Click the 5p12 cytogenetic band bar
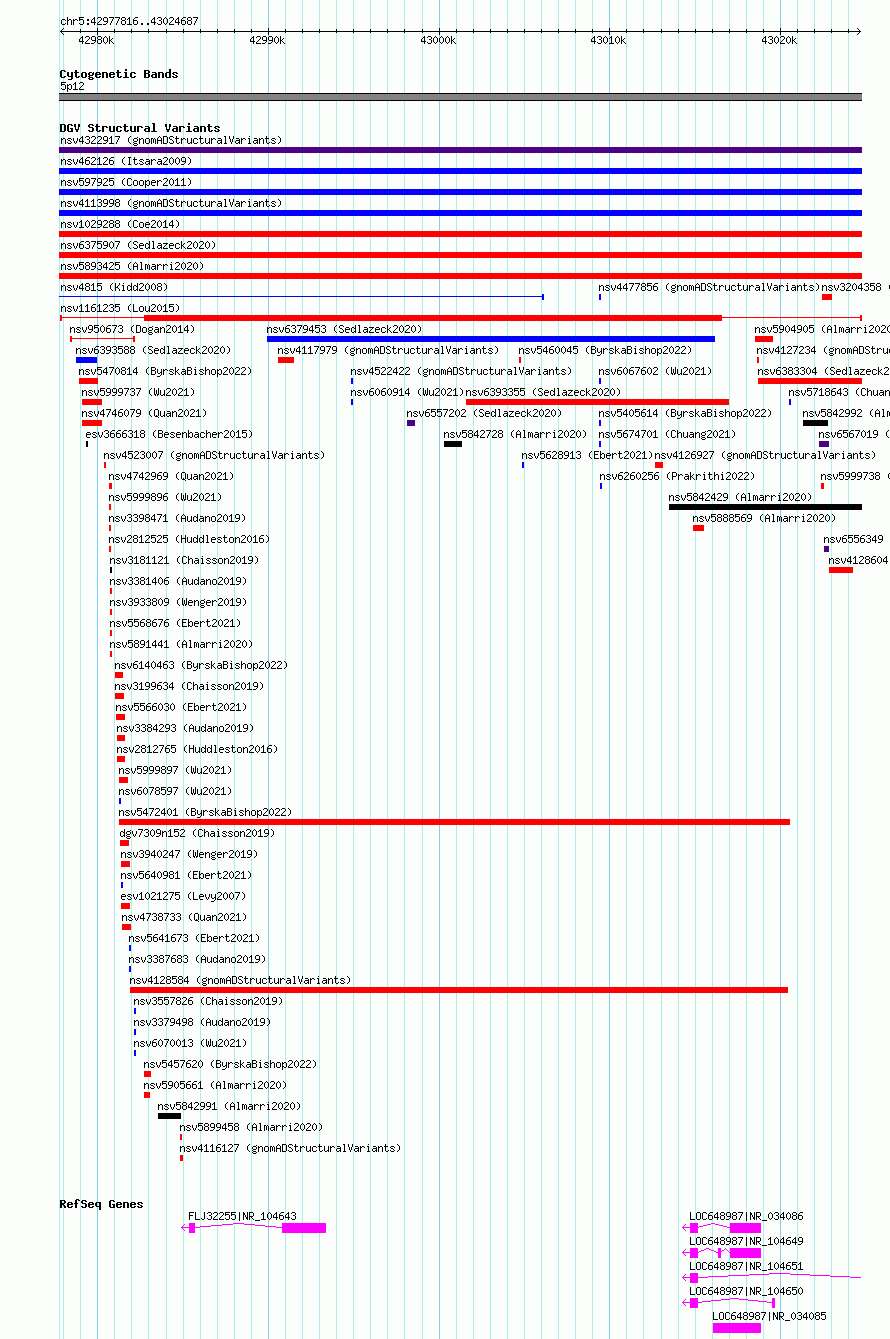Viewport: 890px width, 1339px height. tap(460, 97)
